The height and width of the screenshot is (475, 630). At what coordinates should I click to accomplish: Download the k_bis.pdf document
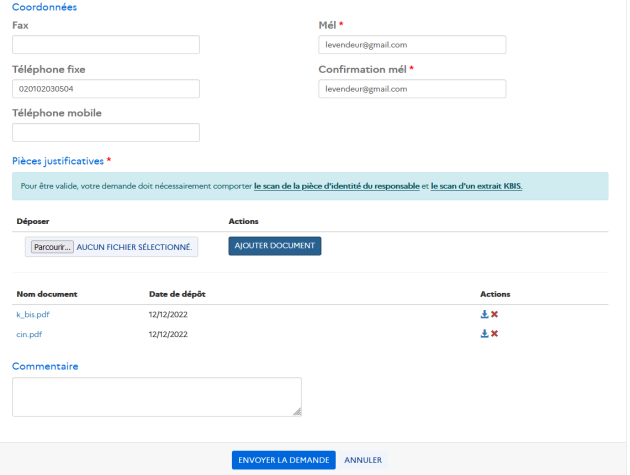(x=484, y=314)
